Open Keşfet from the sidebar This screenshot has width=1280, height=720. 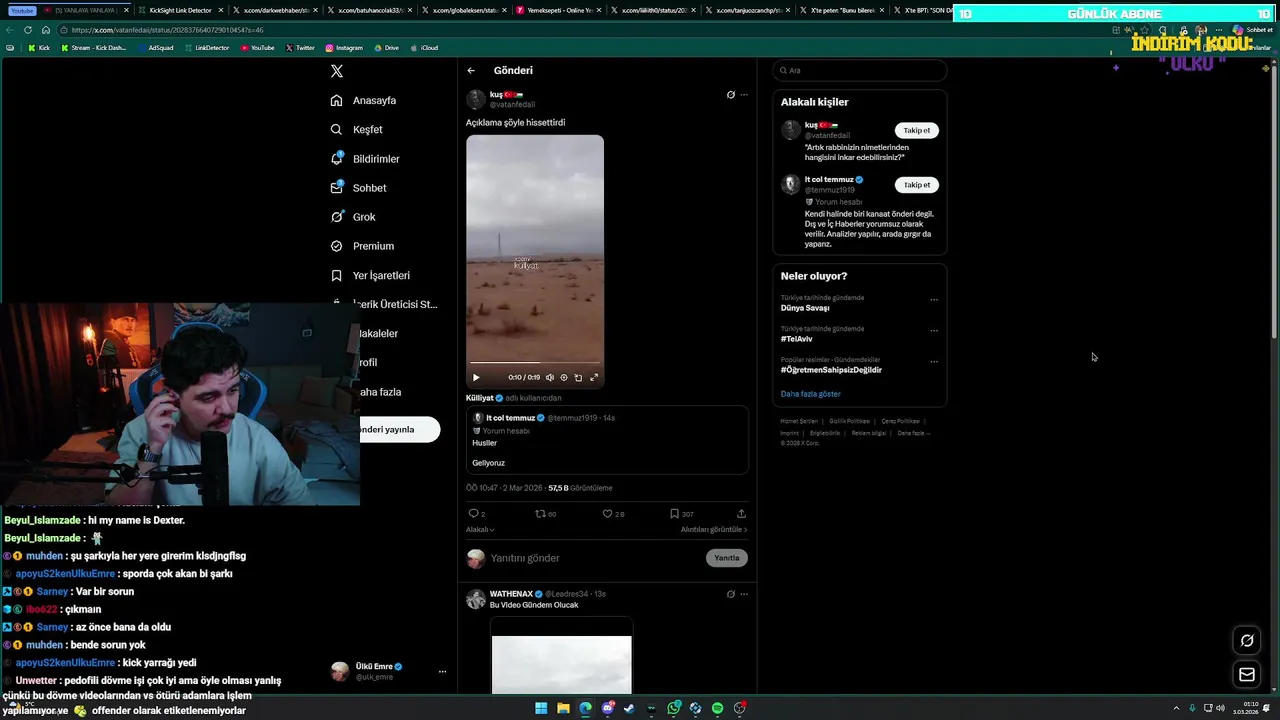click(x=356, y=129)
